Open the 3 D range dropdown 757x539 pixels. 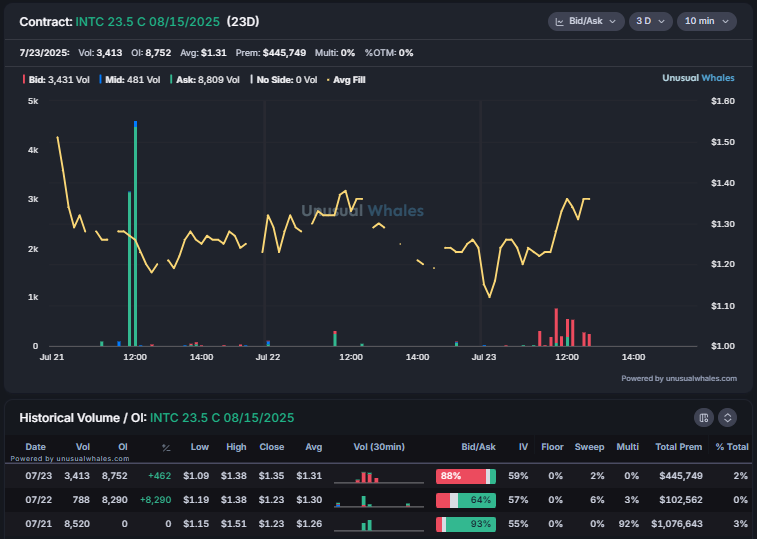click(650, 21)
